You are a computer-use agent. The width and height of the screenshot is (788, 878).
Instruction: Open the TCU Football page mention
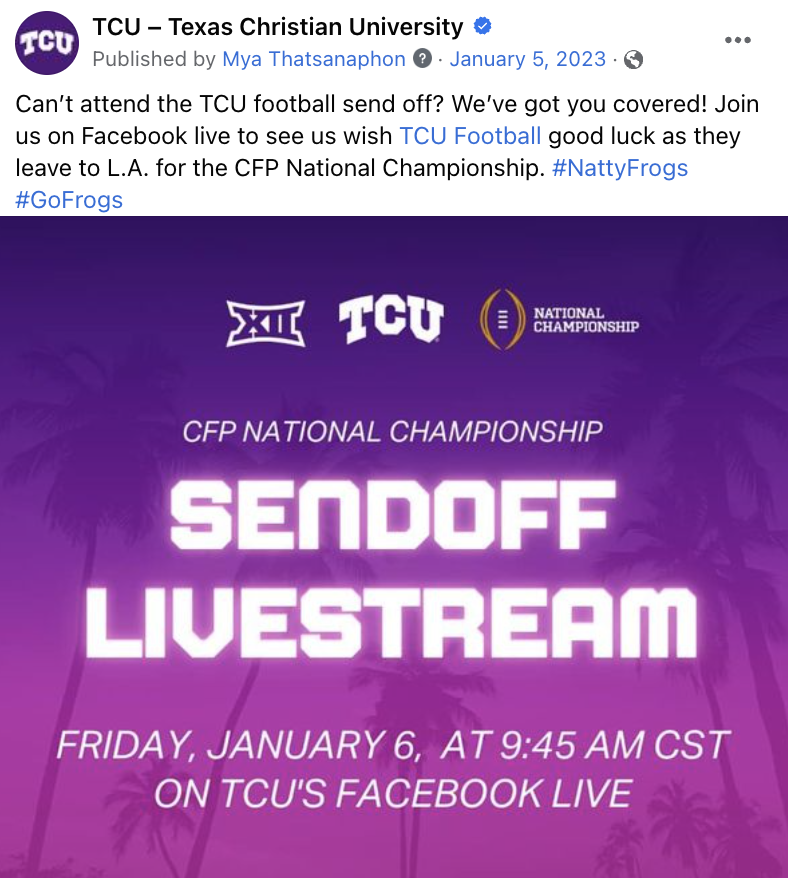470,136
